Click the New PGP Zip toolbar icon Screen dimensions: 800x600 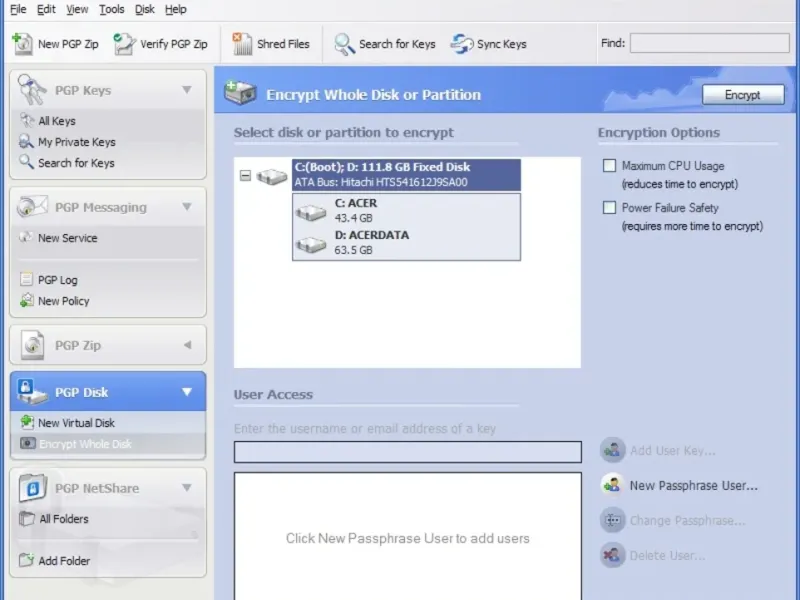coord(22,44)
